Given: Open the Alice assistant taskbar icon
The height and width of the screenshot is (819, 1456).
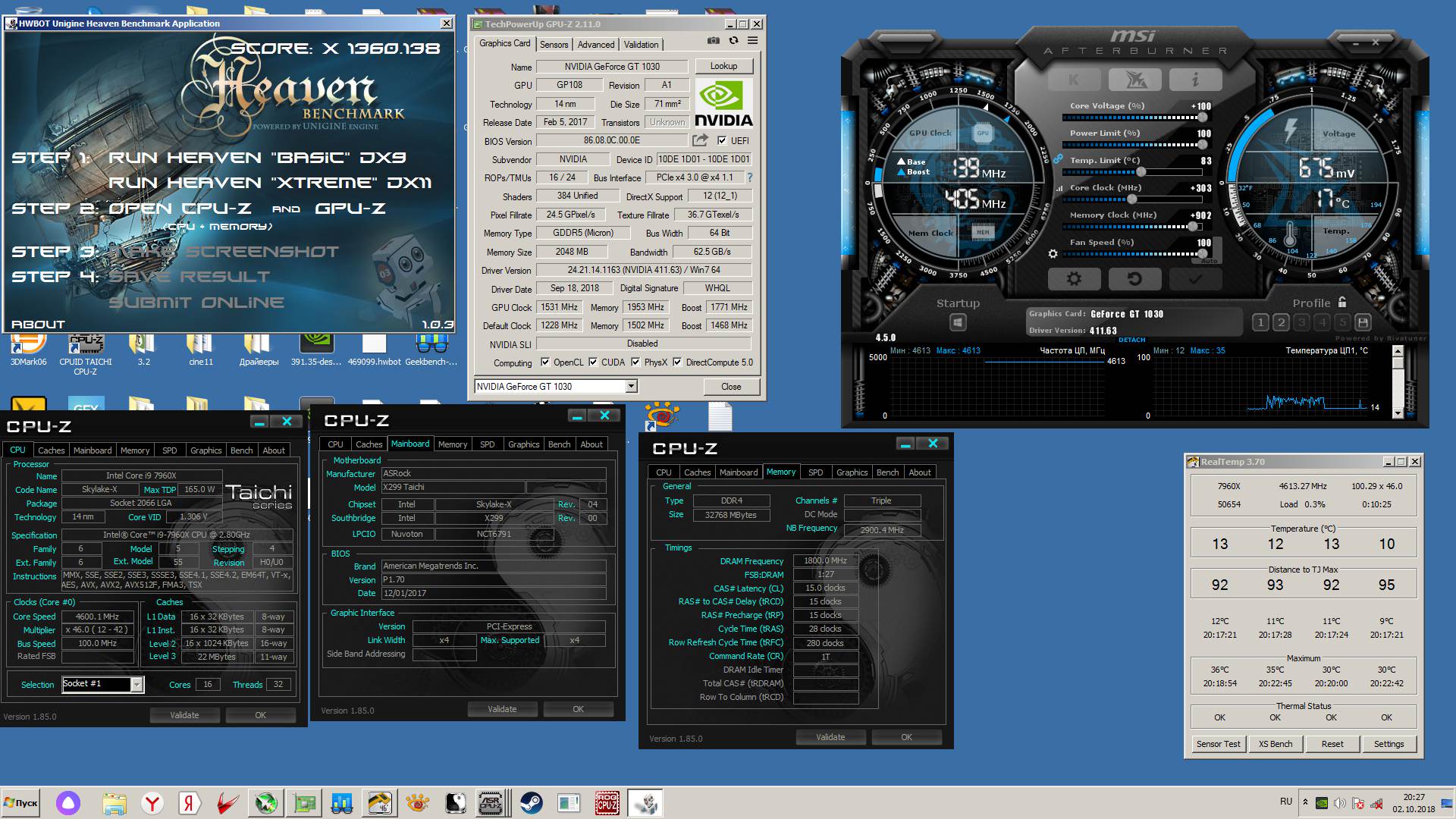Looking at the screenshot, I should pyautogui.click(x=68, y=803).
